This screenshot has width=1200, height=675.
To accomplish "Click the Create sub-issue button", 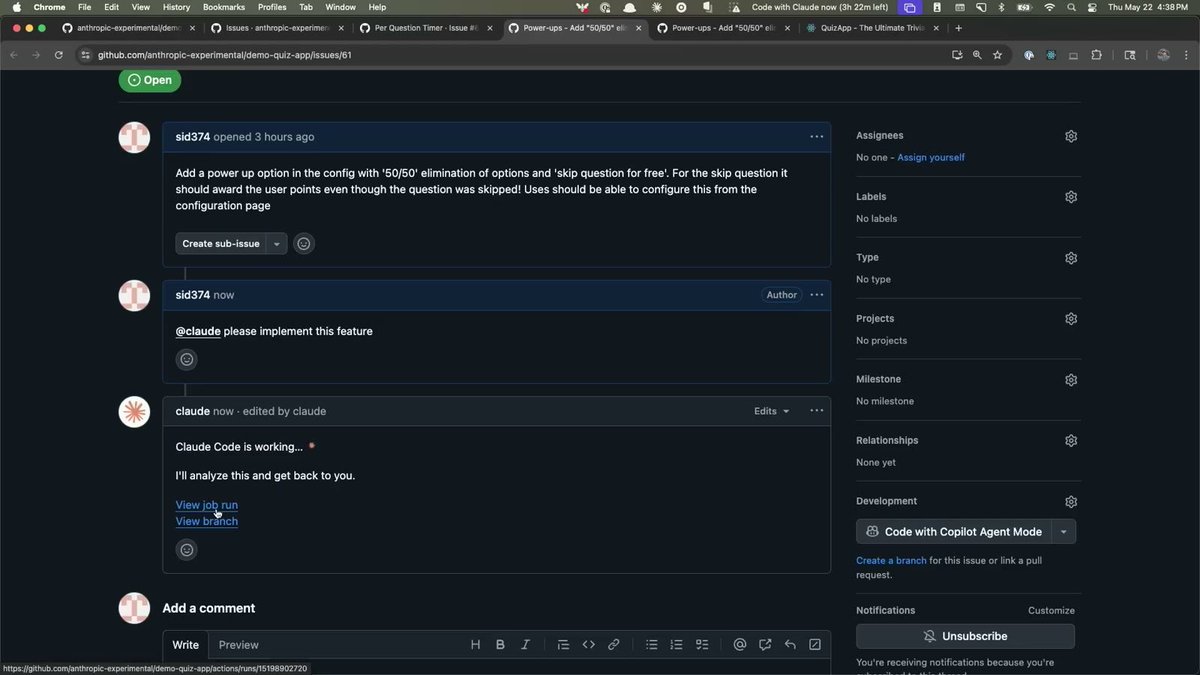I will [x=221, y=243].
